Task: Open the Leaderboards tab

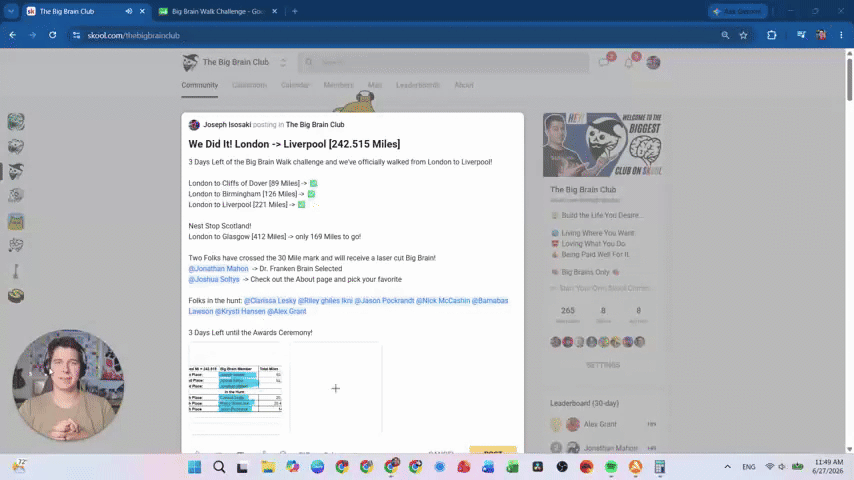Action: pyautogui.click(x=418, y=85)
